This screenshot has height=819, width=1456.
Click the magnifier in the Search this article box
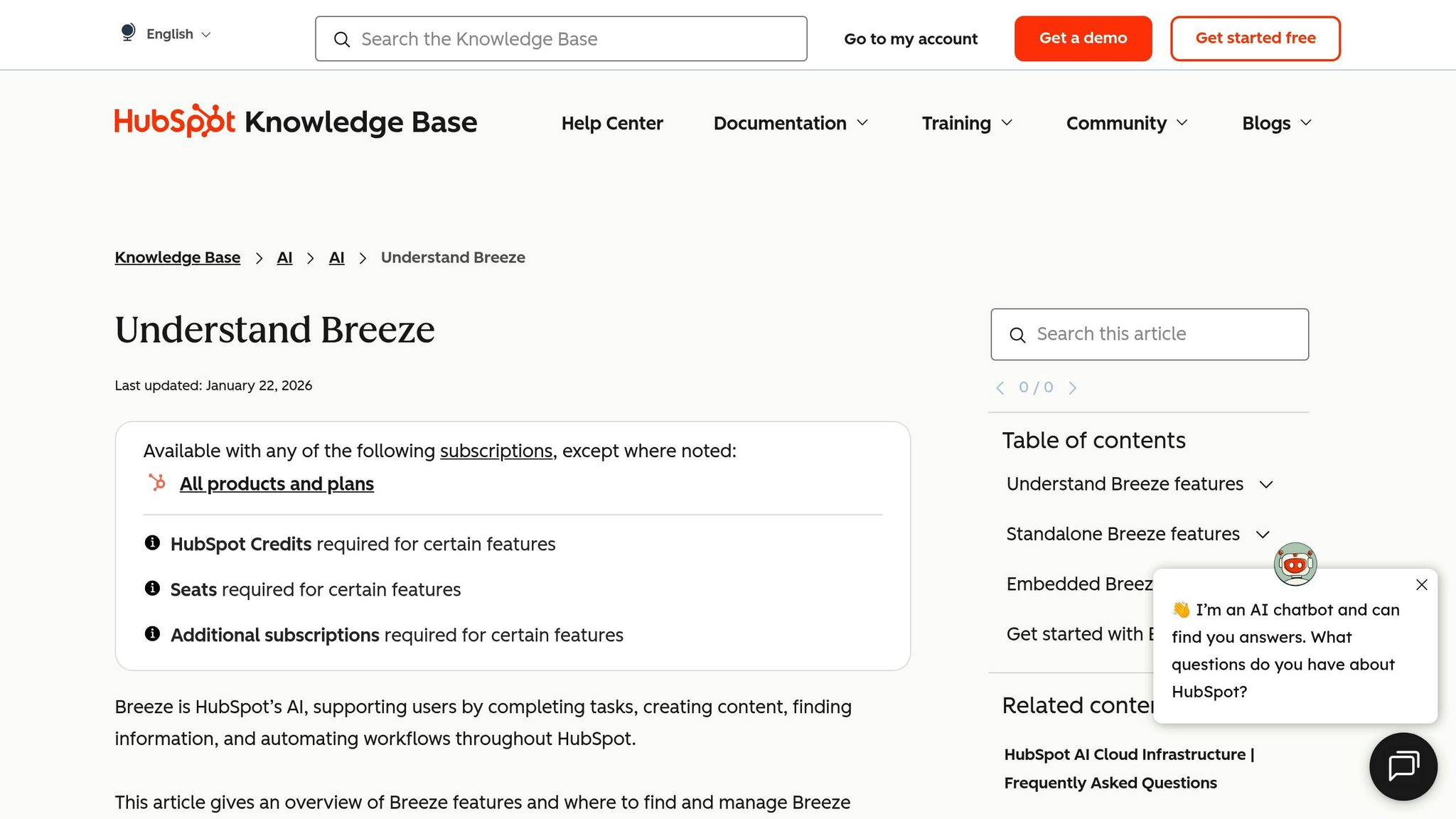tap(1018, 334)
